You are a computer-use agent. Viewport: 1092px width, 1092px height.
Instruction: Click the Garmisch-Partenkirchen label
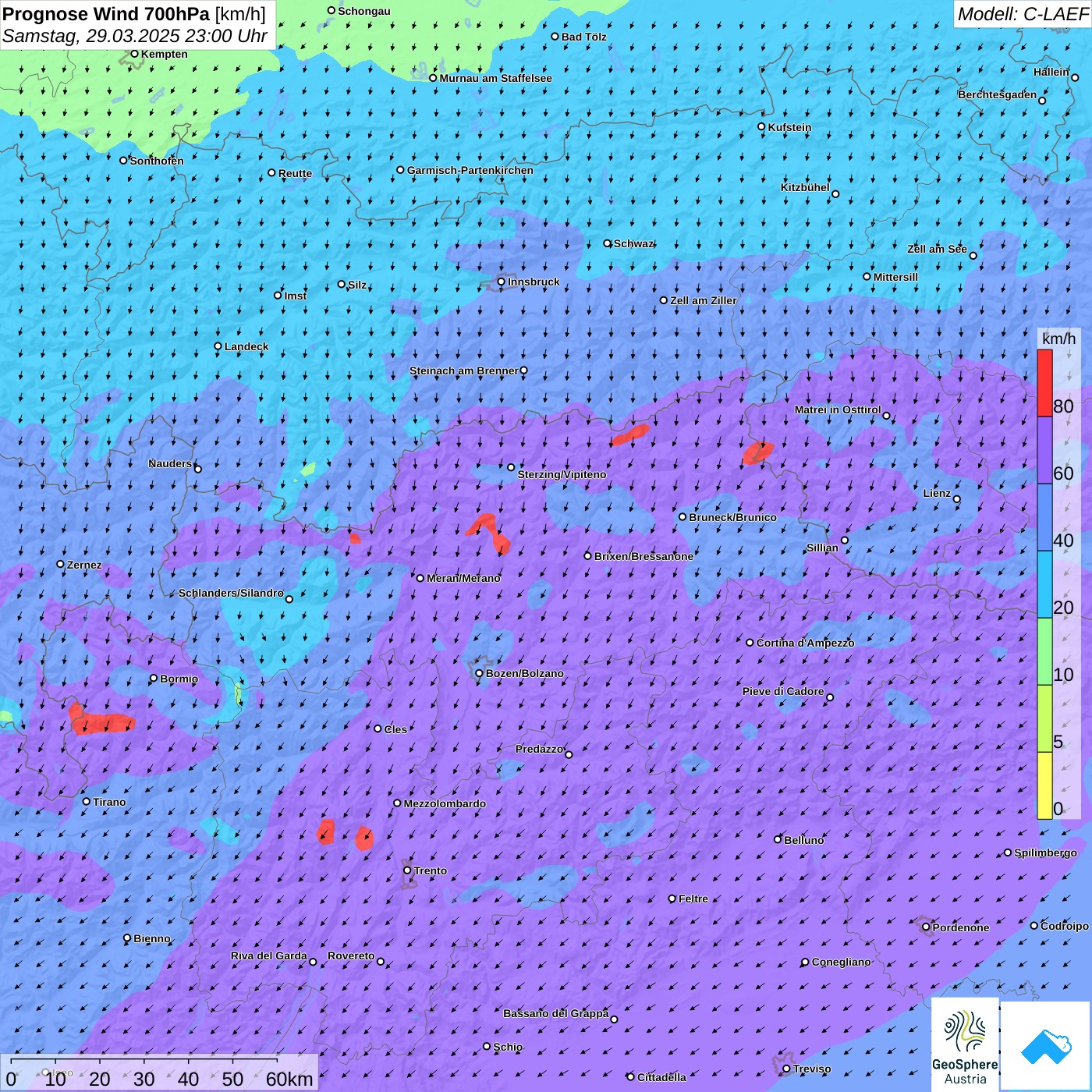[470, 170]
